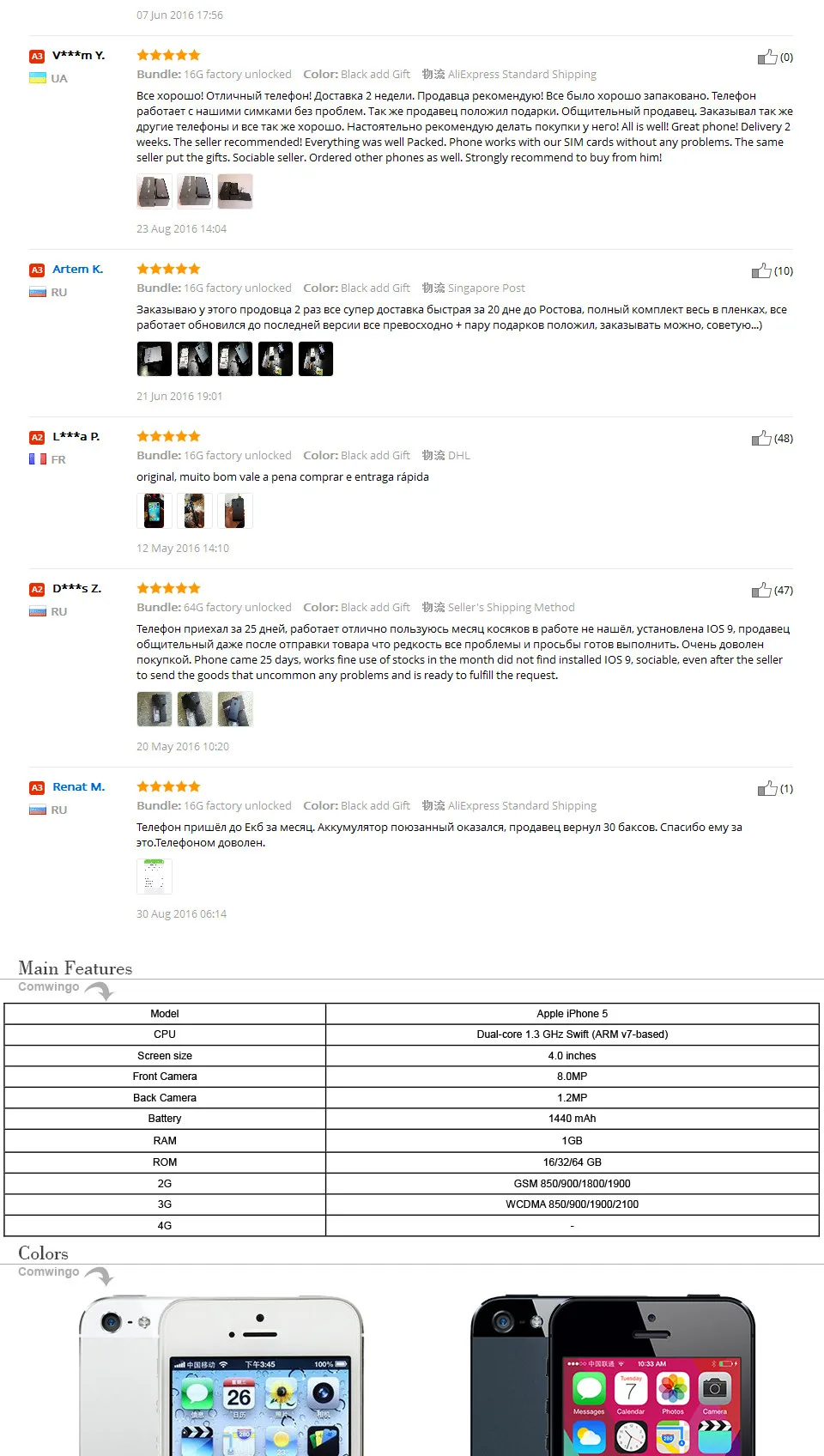Click the white iPhone 5 color image
824x1456 pixels.
tap(221, 1375)
